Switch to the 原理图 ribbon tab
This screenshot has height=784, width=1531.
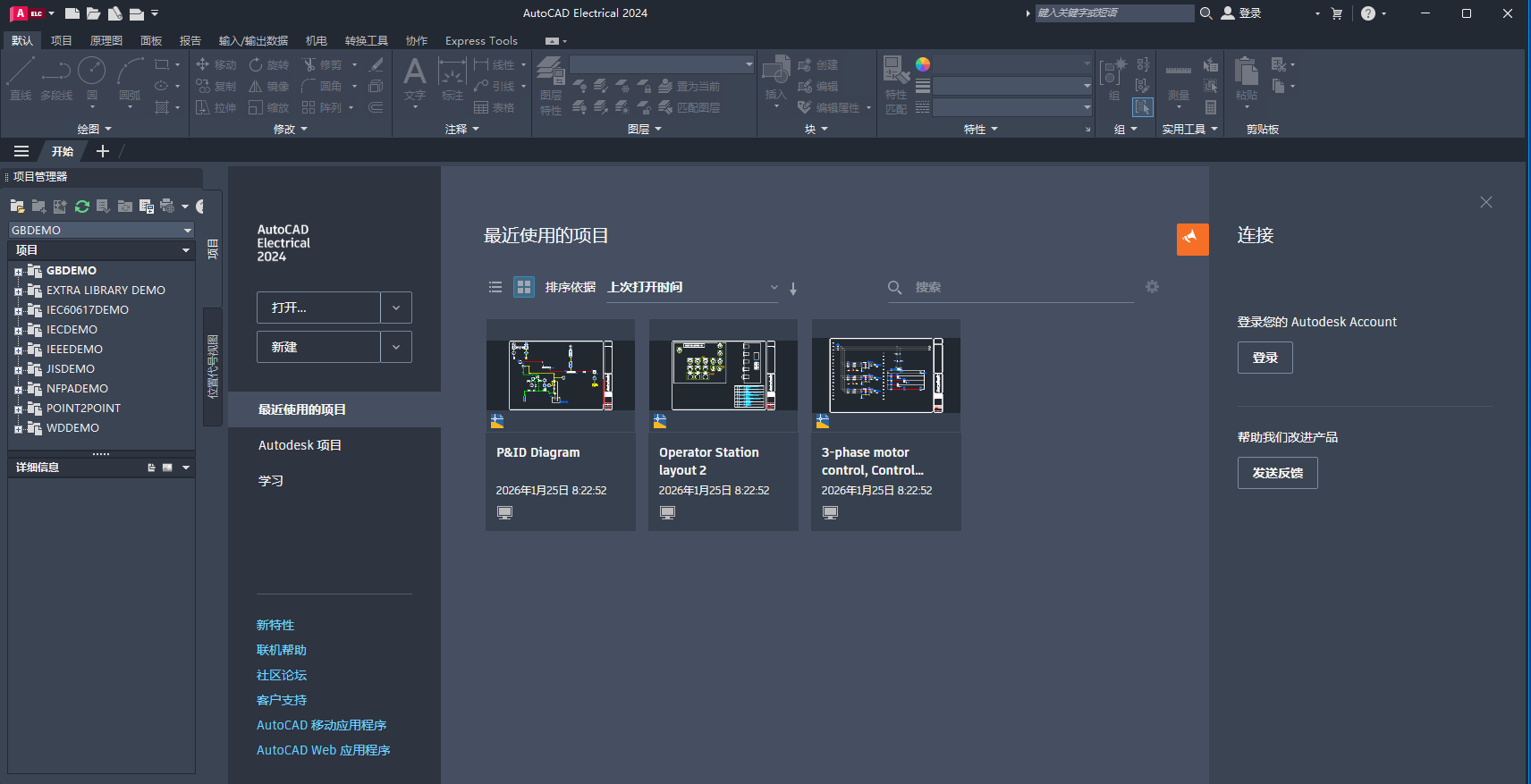106,41
